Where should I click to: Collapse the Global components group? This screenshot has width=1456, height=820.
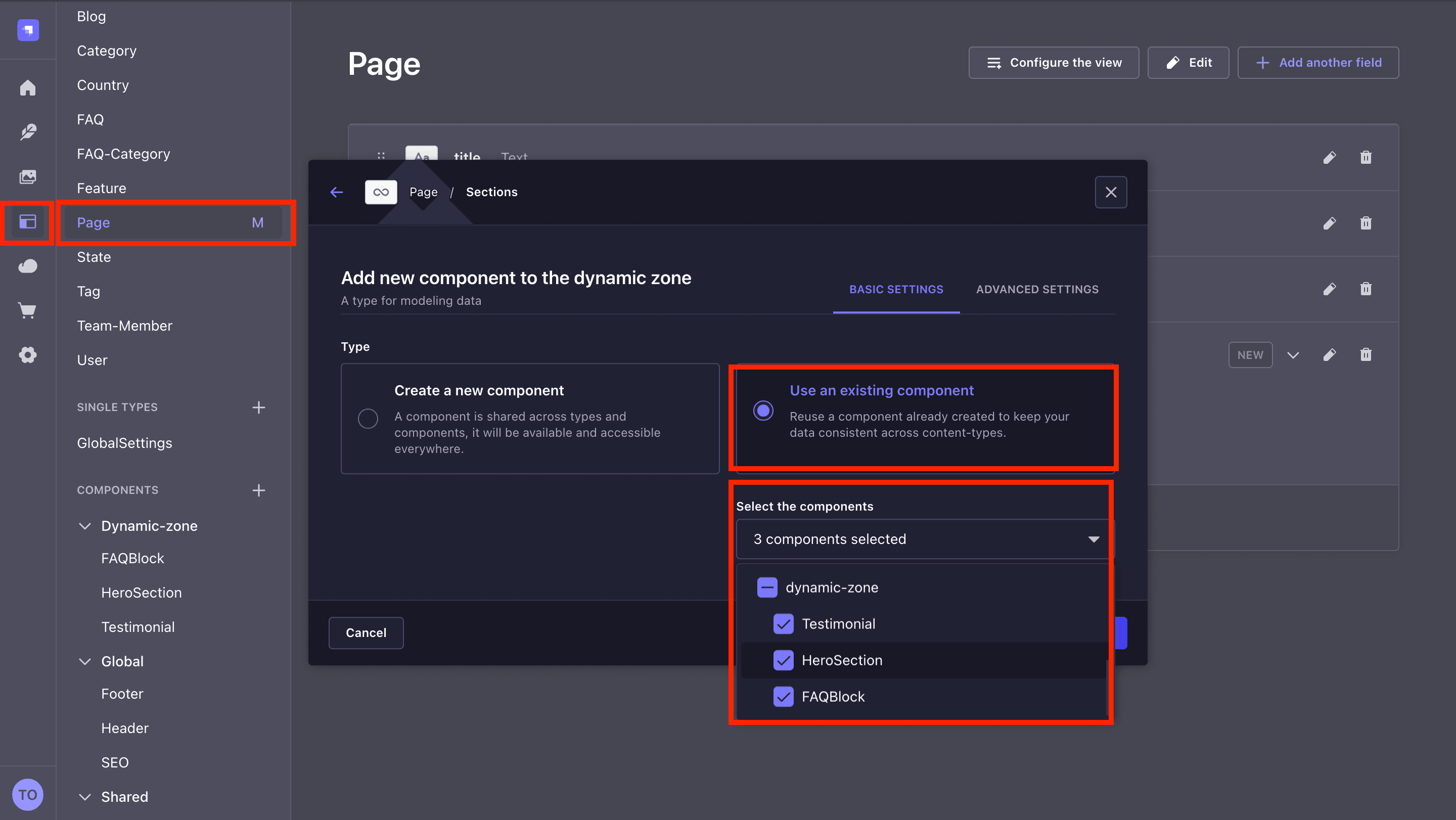(85, 661)
